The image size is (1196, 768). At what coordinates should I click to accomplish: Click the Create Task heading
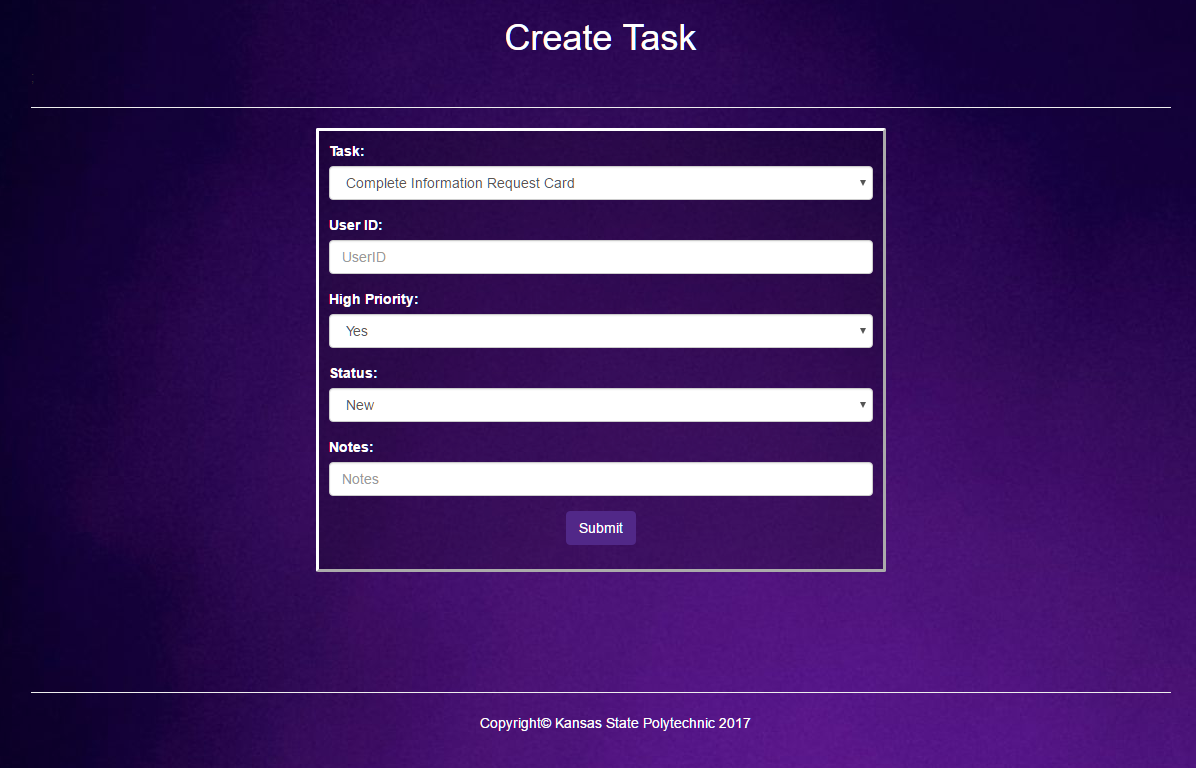[x=600, y=37]
